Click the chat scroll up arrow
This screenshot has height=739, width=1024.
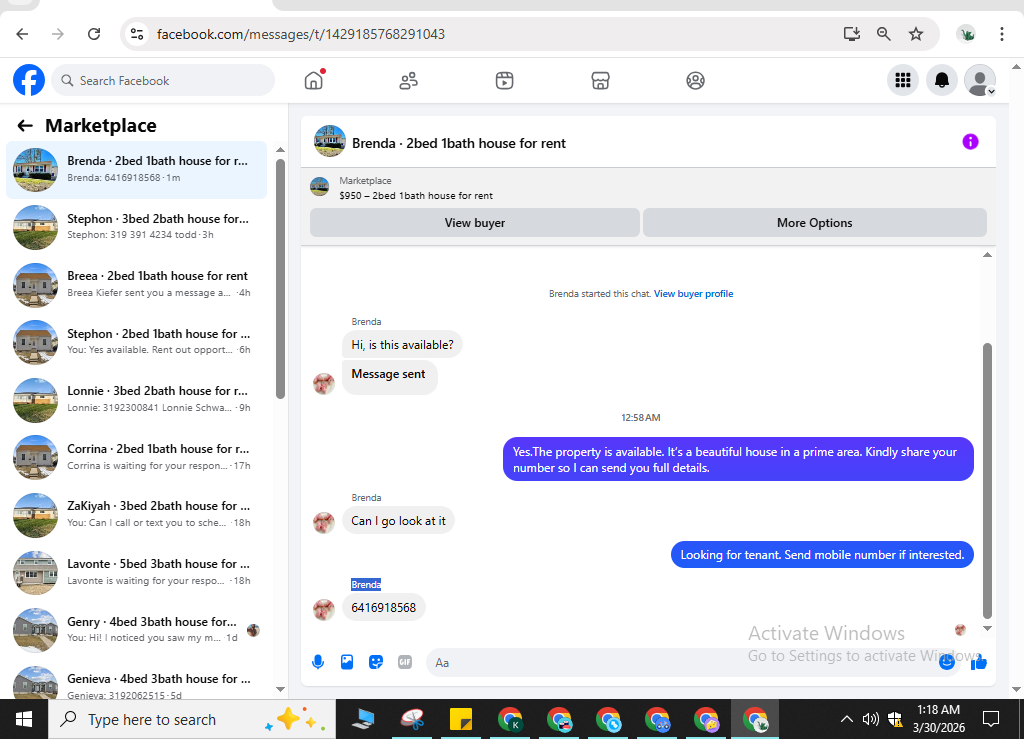[987, 255]
